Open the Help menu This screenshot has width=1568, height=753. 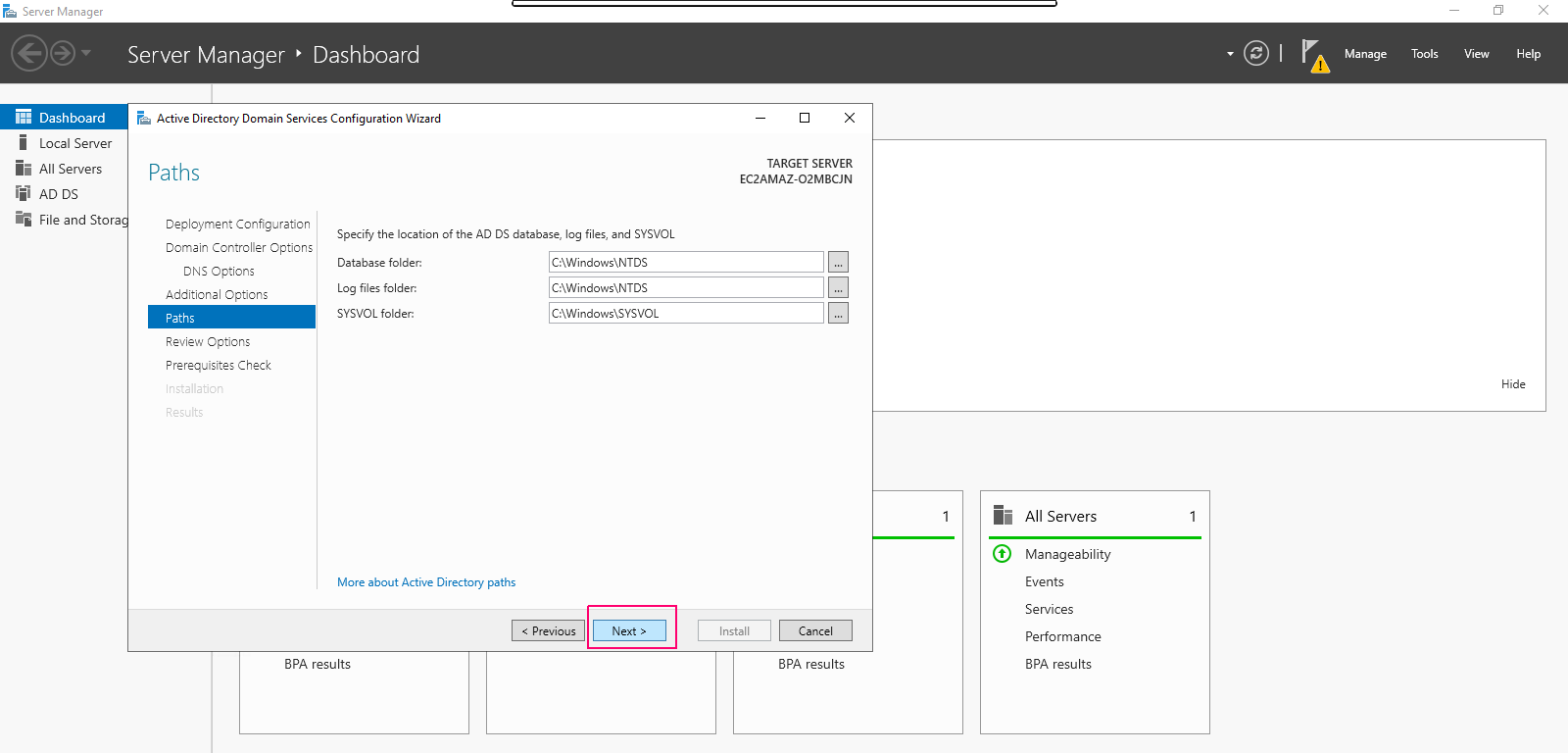tap(1529, 54)
